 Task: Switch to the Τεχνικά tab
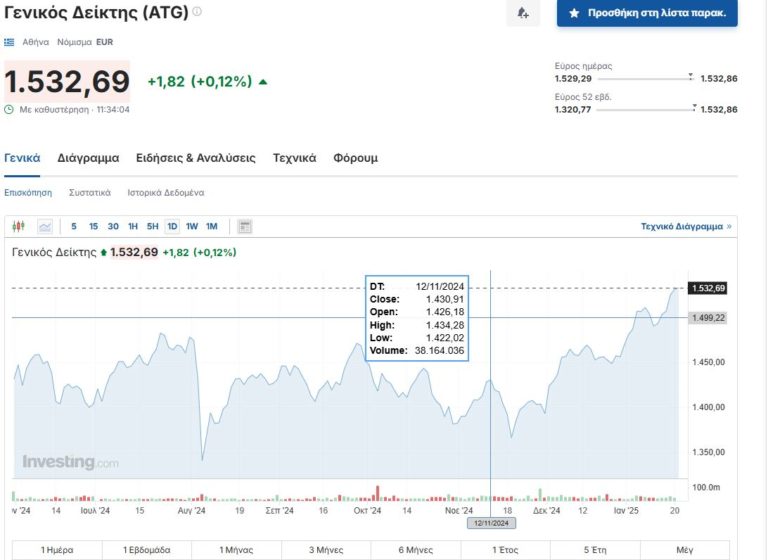point(294,158)
